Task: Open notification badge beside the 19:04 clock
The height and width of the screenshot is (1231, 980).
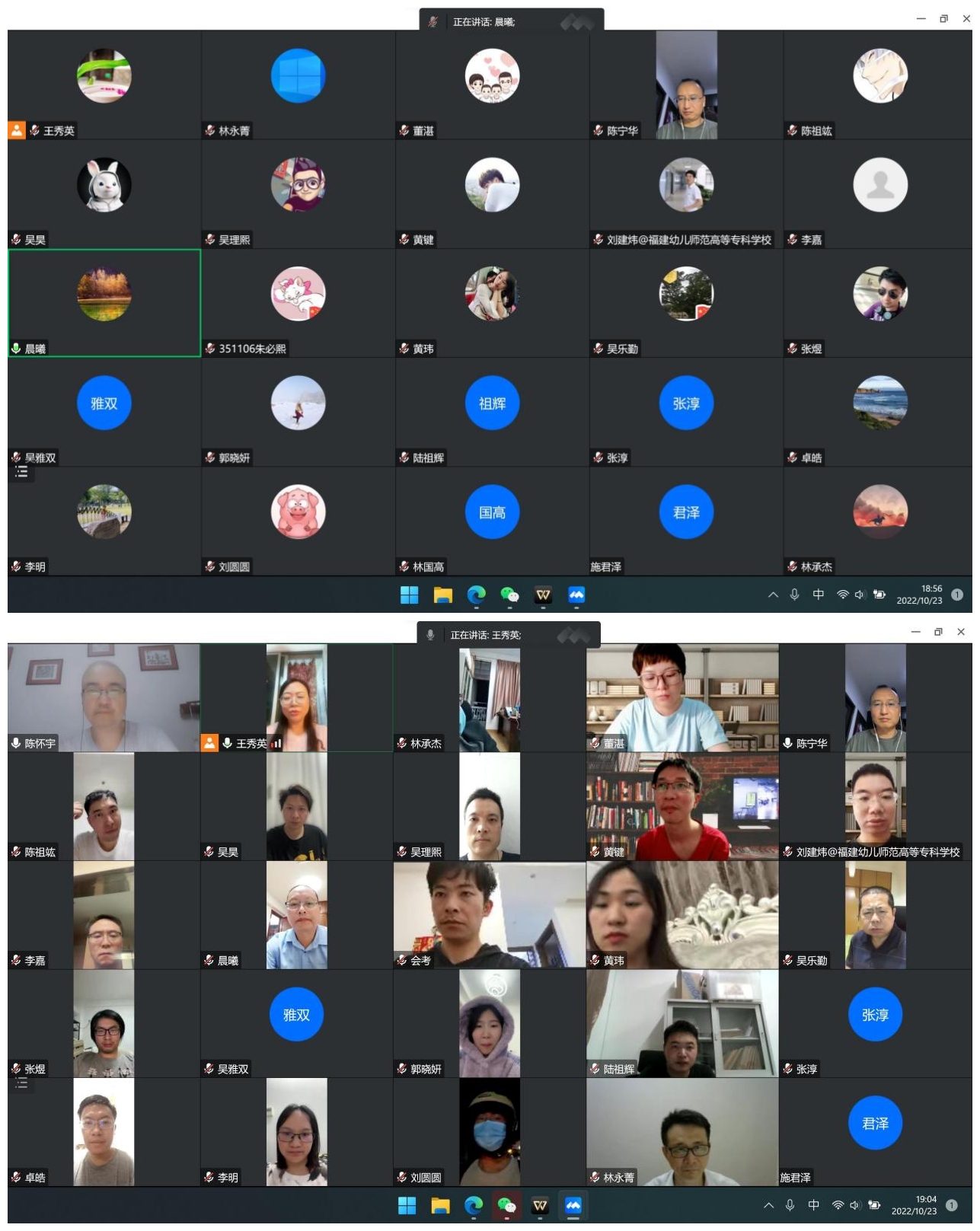Action: [951, 1205]
